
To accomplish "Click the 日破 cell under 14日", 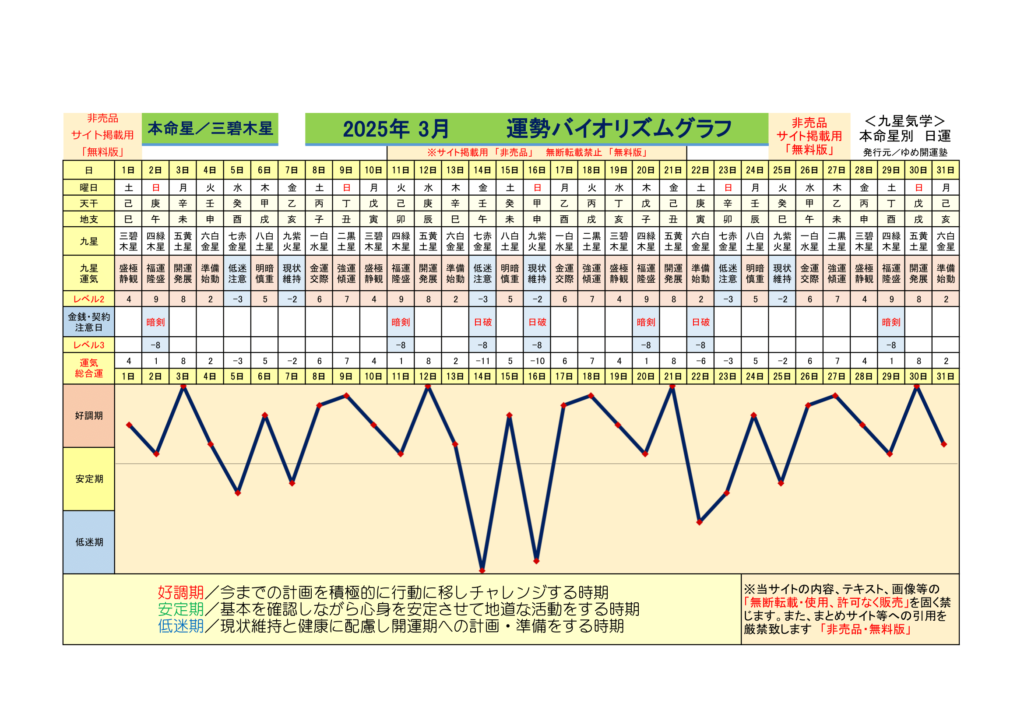I will (483, 322).
